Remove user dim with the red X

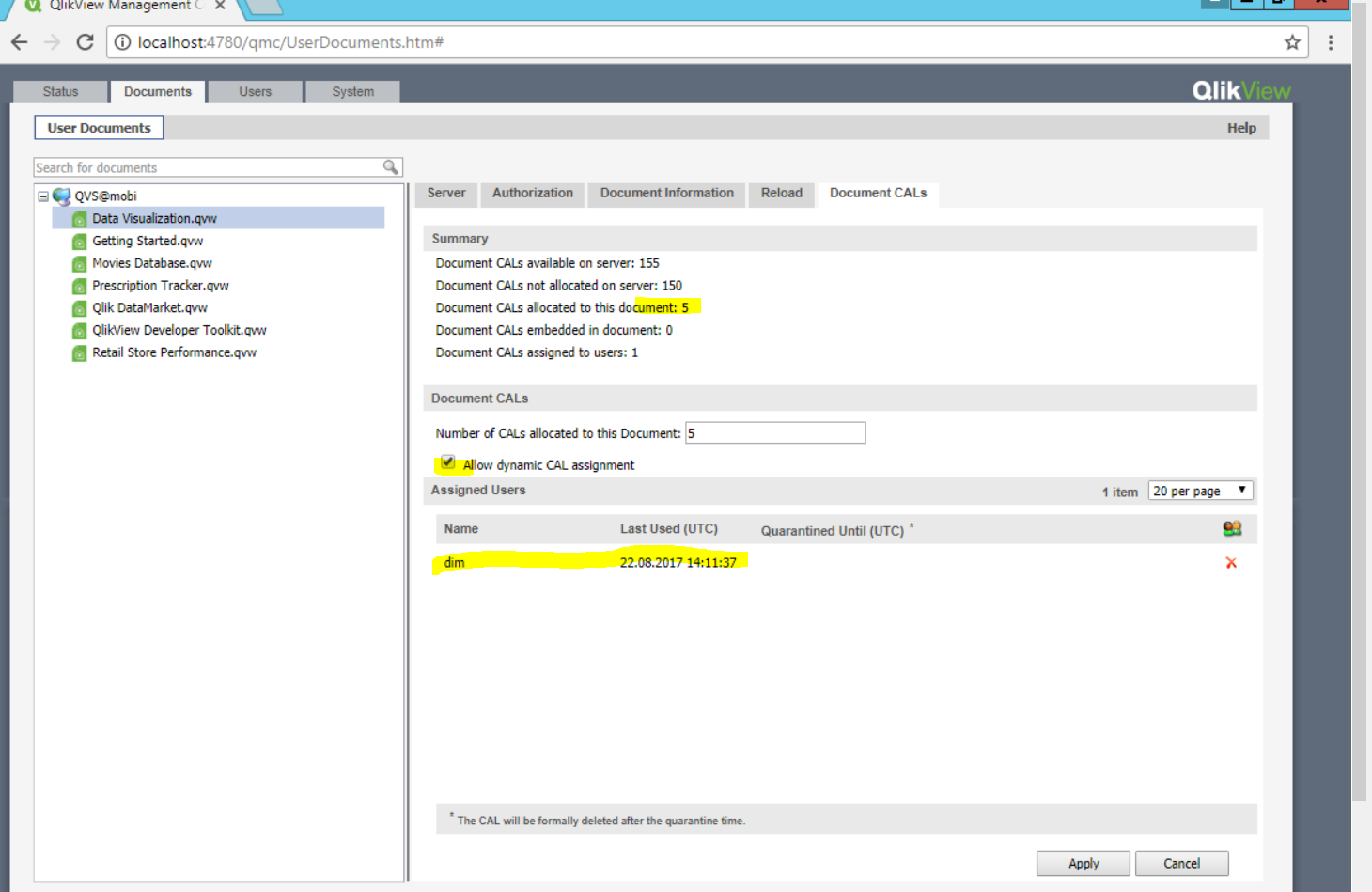tap(1231, 563)
